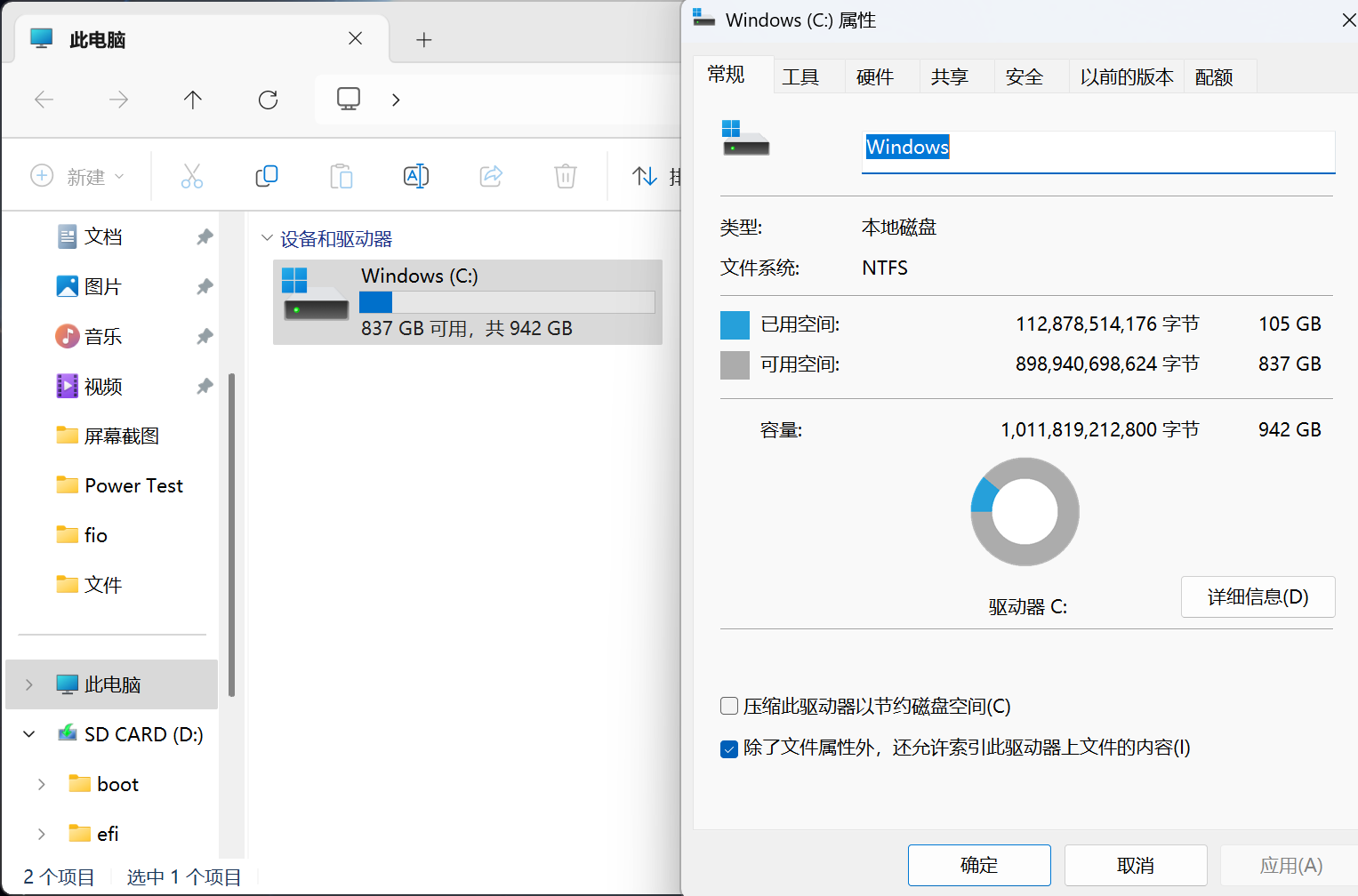Click the Copy icon in toolbar
The width and height of the screenshot is (1358, 896).
267,176
